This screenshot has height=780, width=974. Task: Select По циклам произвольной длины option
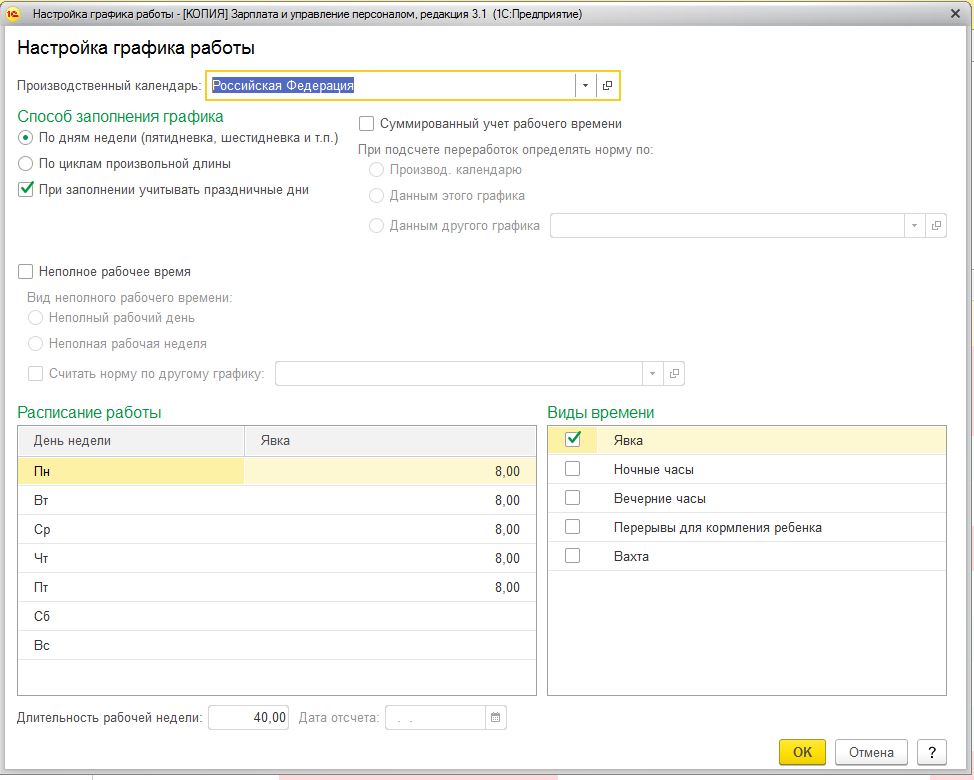pos(25,164)
